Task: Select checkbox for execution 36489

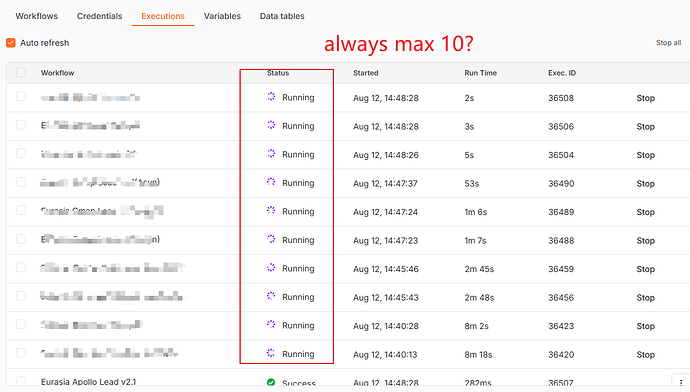Action: tap(21, 210)
